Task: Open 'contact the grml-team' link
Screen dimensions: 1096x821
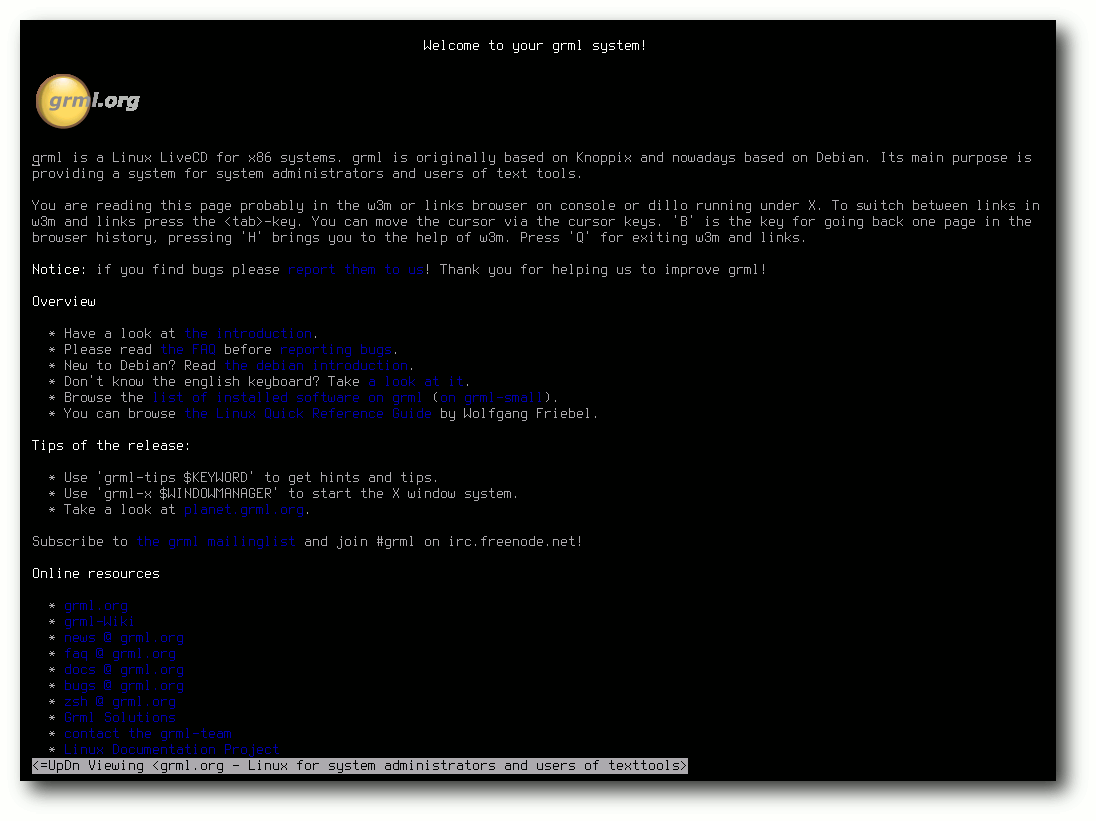Action: pyautogui.click(x=147, y=734)
